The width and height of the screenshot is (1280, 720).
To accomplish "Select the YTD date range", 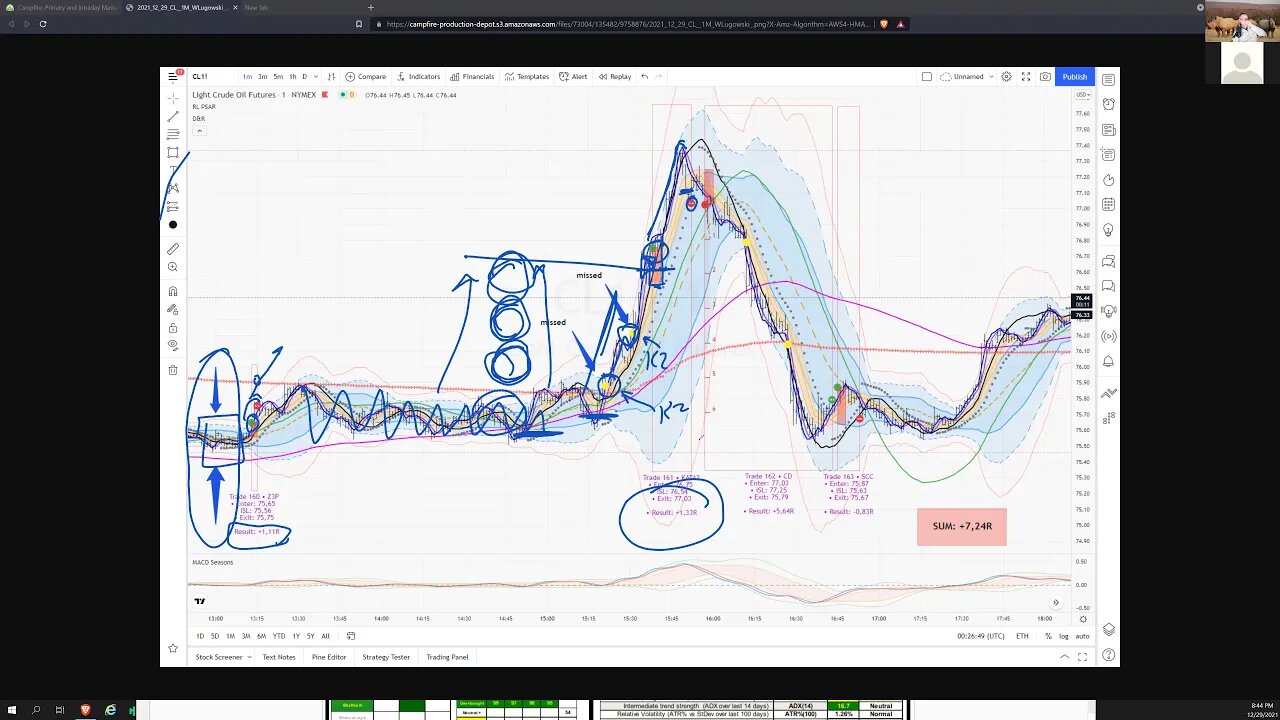I will pyautogui.click(x=278, y=636).
